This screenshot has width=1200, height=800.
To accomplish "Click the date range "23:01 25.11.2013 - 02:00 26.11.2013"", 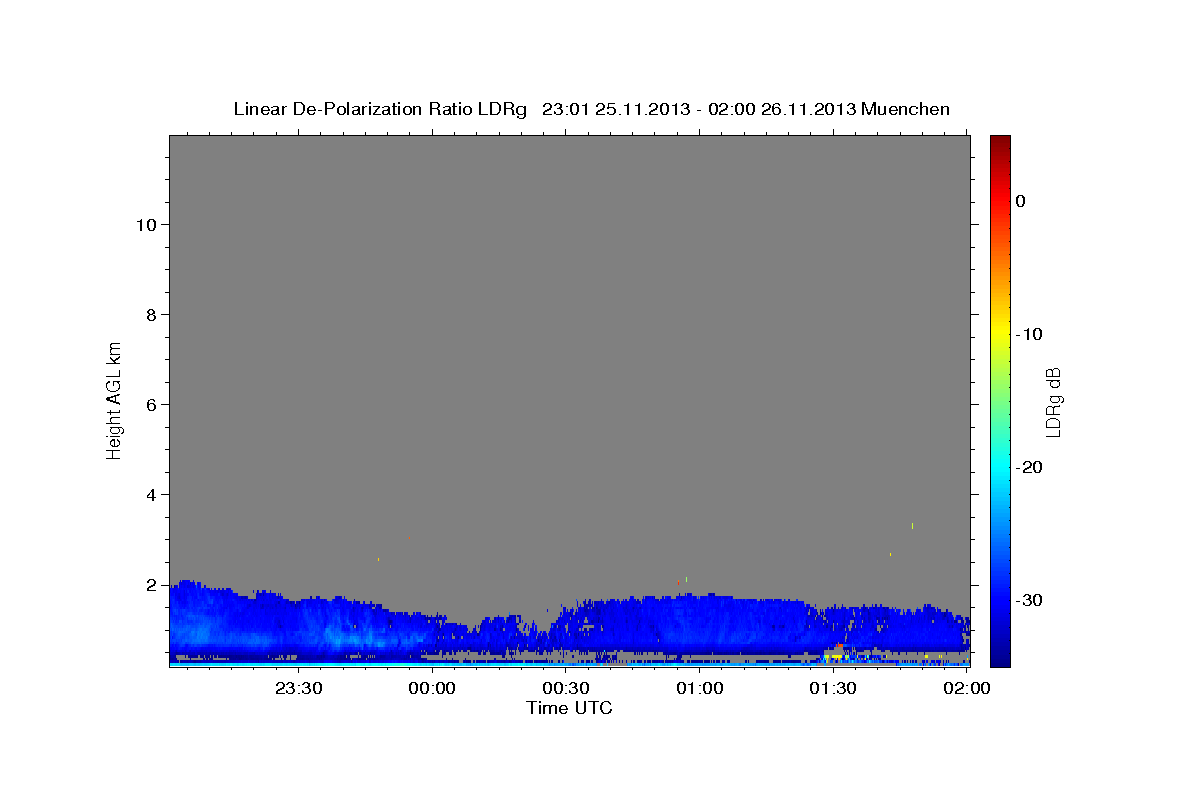I will [699, 109].
